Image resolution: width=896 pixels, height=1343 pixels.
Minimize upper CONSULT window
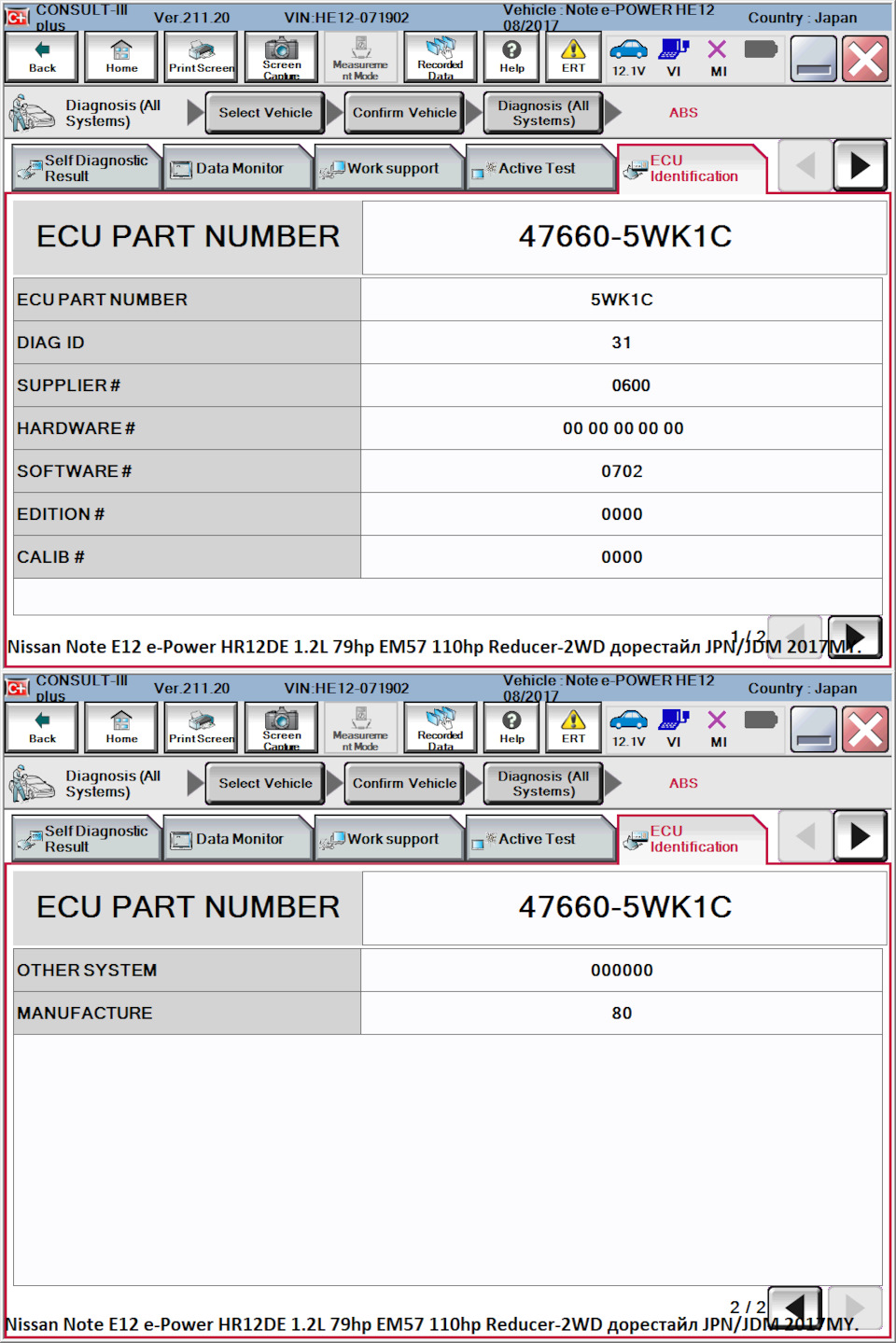[813, 60]
